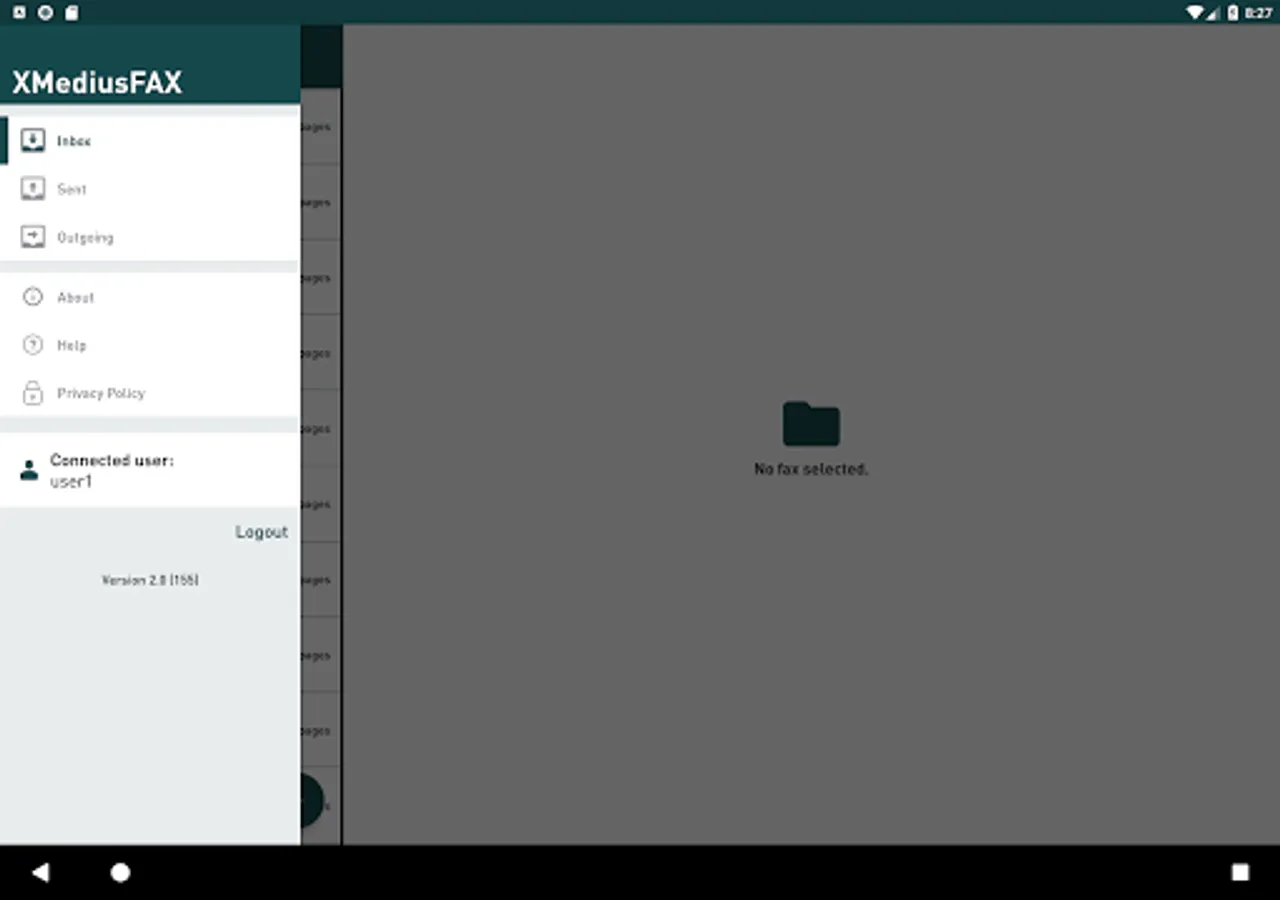
Task: Log out with the Logout button
Action: [262, 532]
